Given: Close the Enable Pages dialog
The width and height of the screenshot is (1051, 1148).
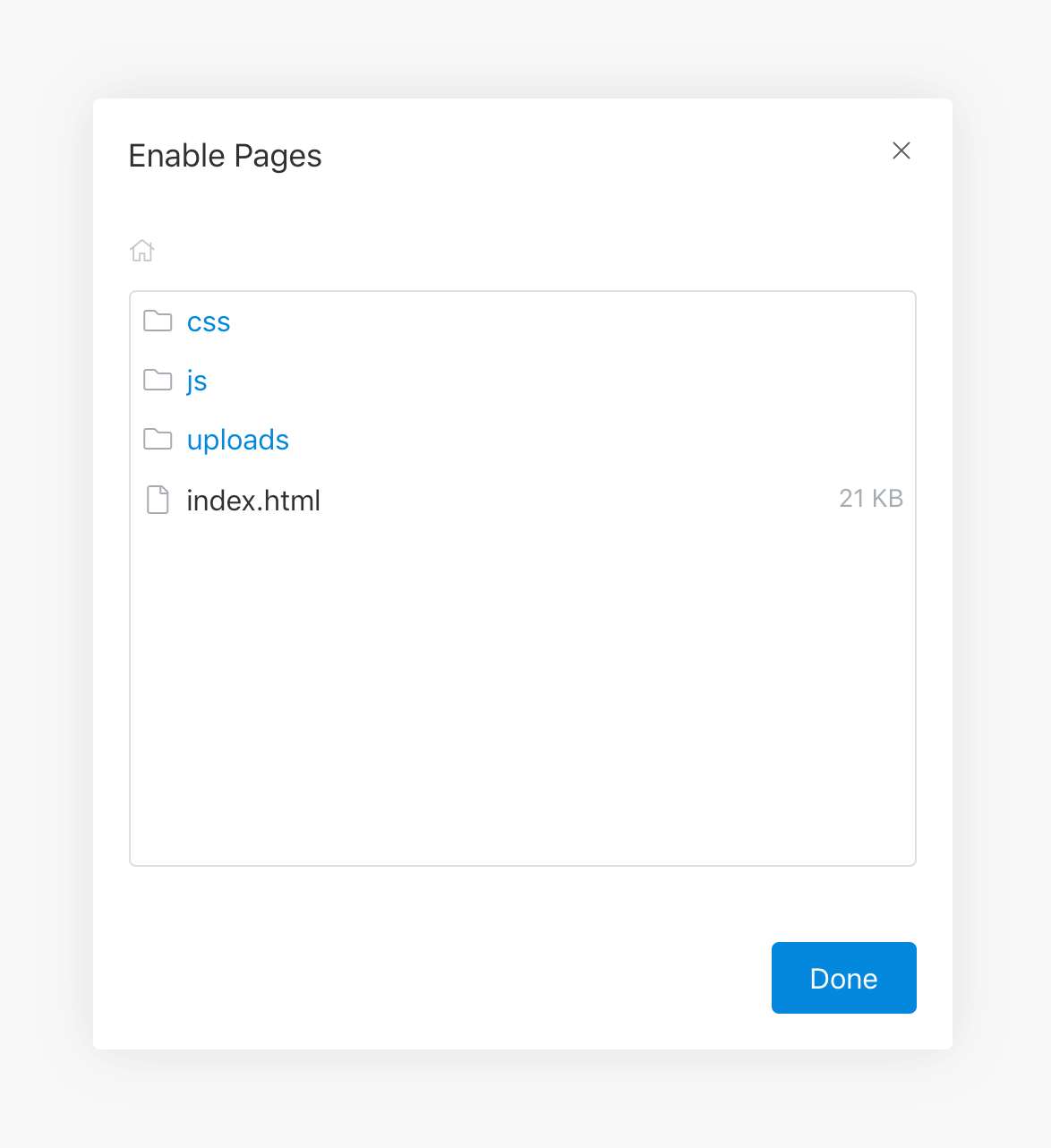Looking at the screenshot, I should tap(901, 150).
